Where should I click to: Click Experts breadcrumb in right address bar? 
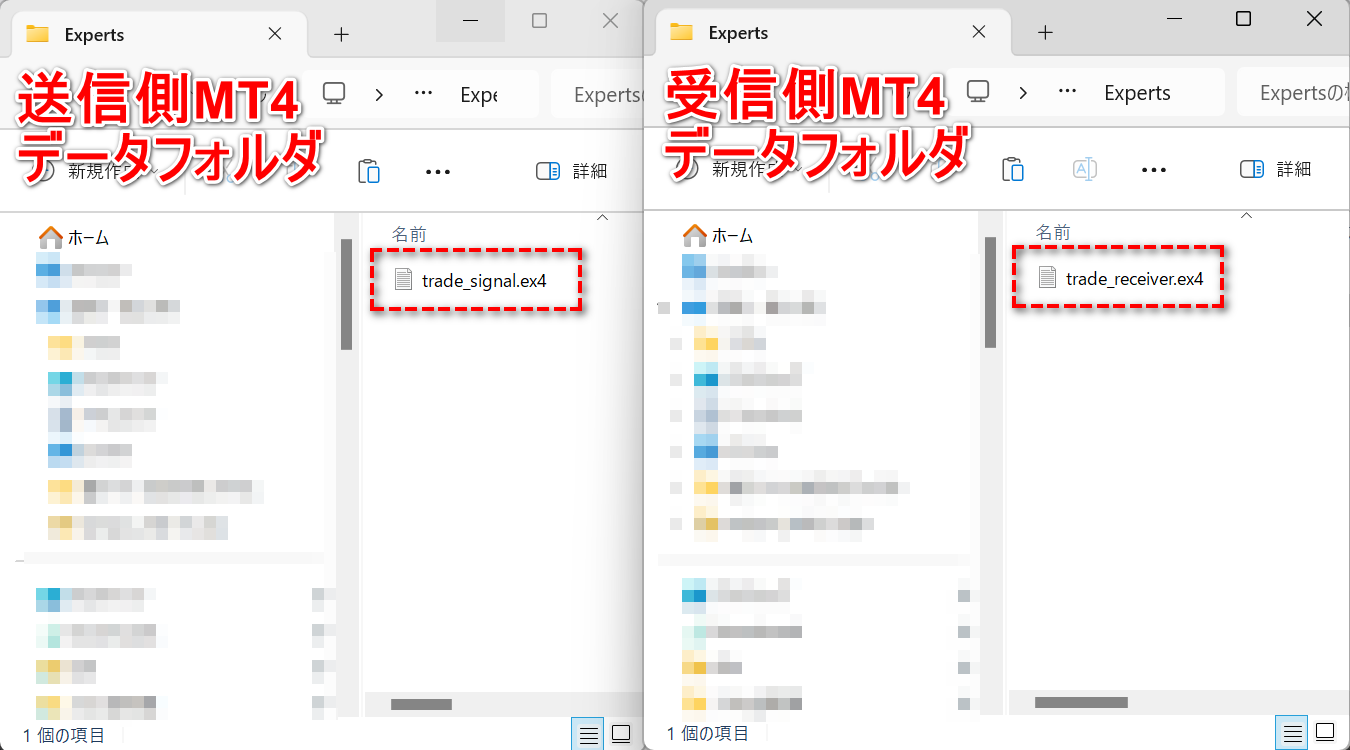(x=1137, y=93)
